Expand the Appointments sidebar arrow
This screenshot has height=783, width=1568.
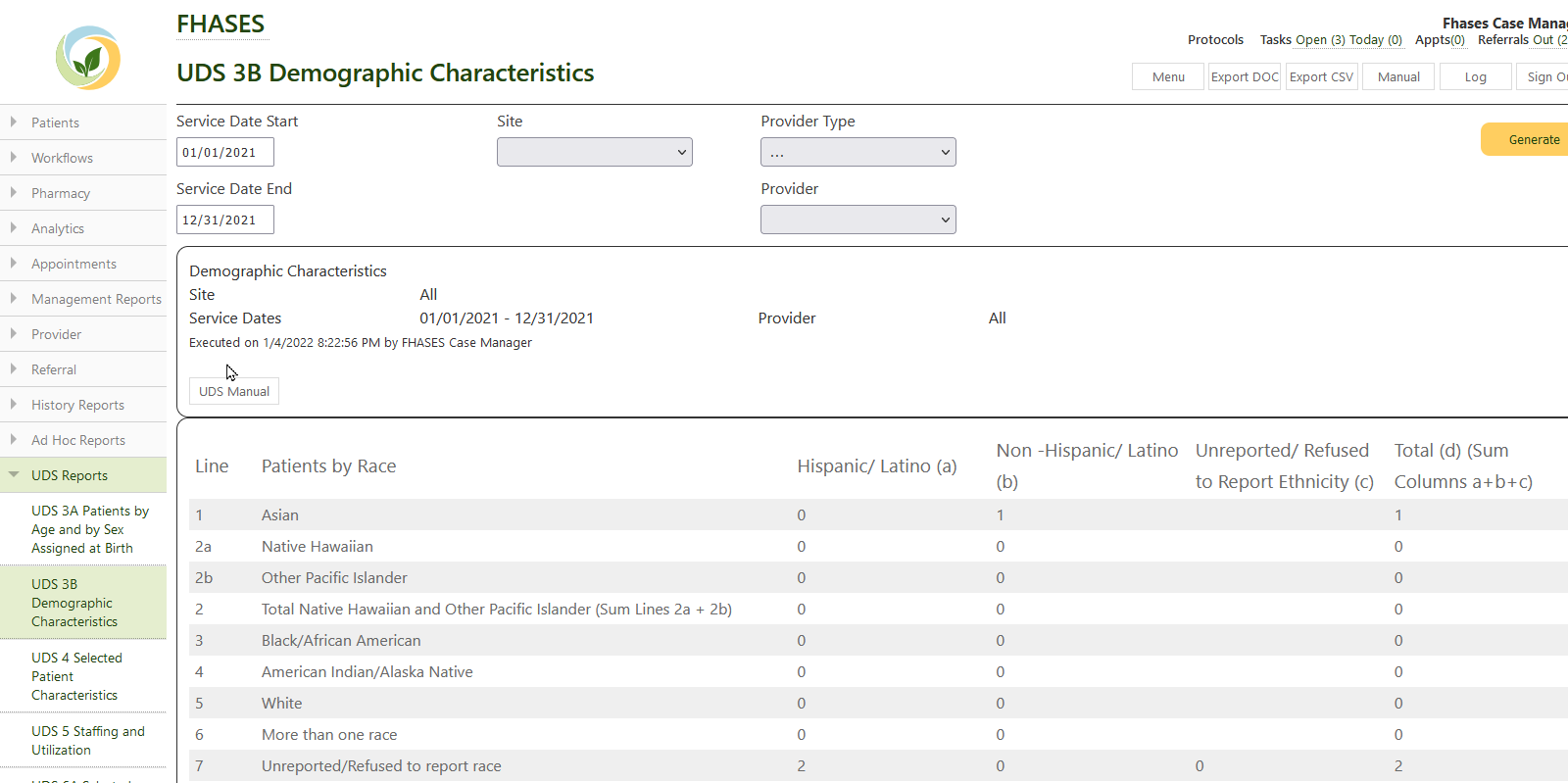pos(13,263)
